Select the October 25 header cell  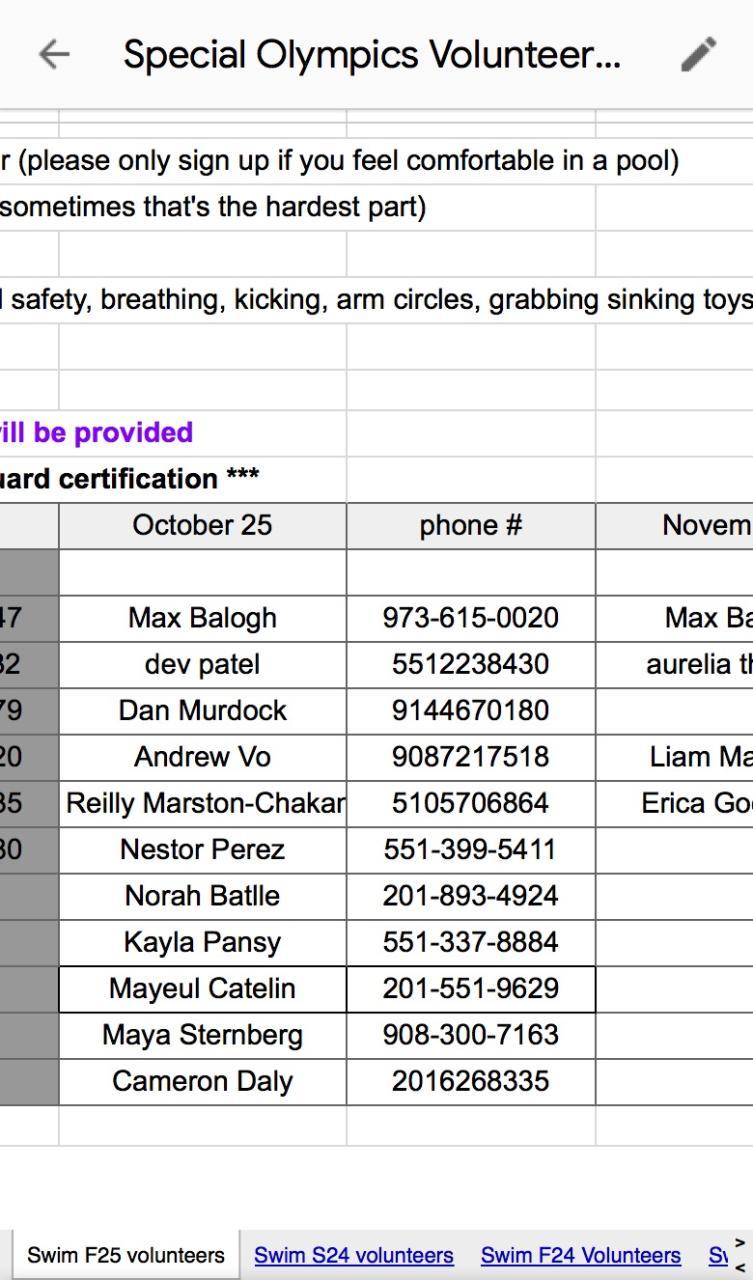point(202,526)
